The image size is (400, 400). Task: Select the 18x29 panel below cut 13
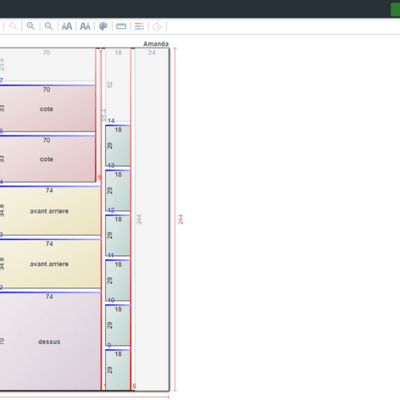coord(118,190)
